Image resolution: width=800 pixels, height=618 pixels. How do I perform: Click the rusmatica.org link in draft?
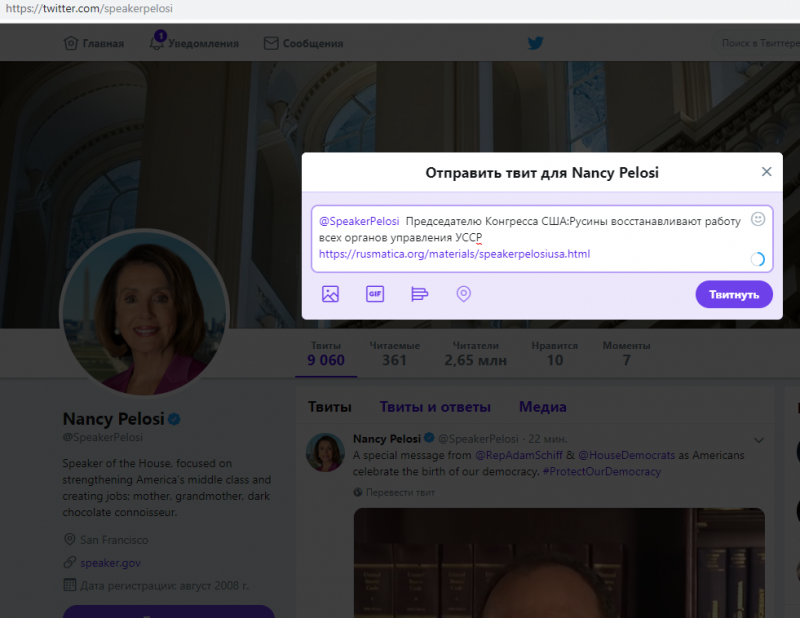(454, 254)
